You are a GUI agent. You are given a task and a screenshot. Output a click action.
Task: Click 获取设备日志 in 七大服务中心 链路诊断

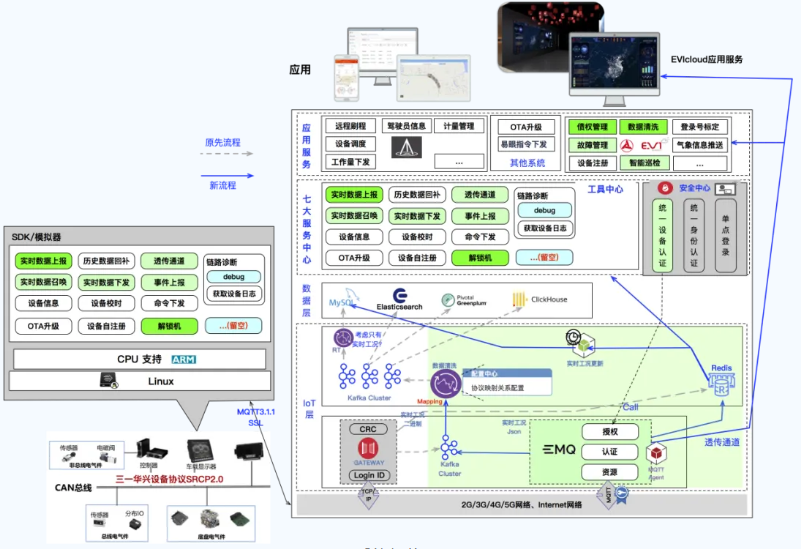coord(545,228)
